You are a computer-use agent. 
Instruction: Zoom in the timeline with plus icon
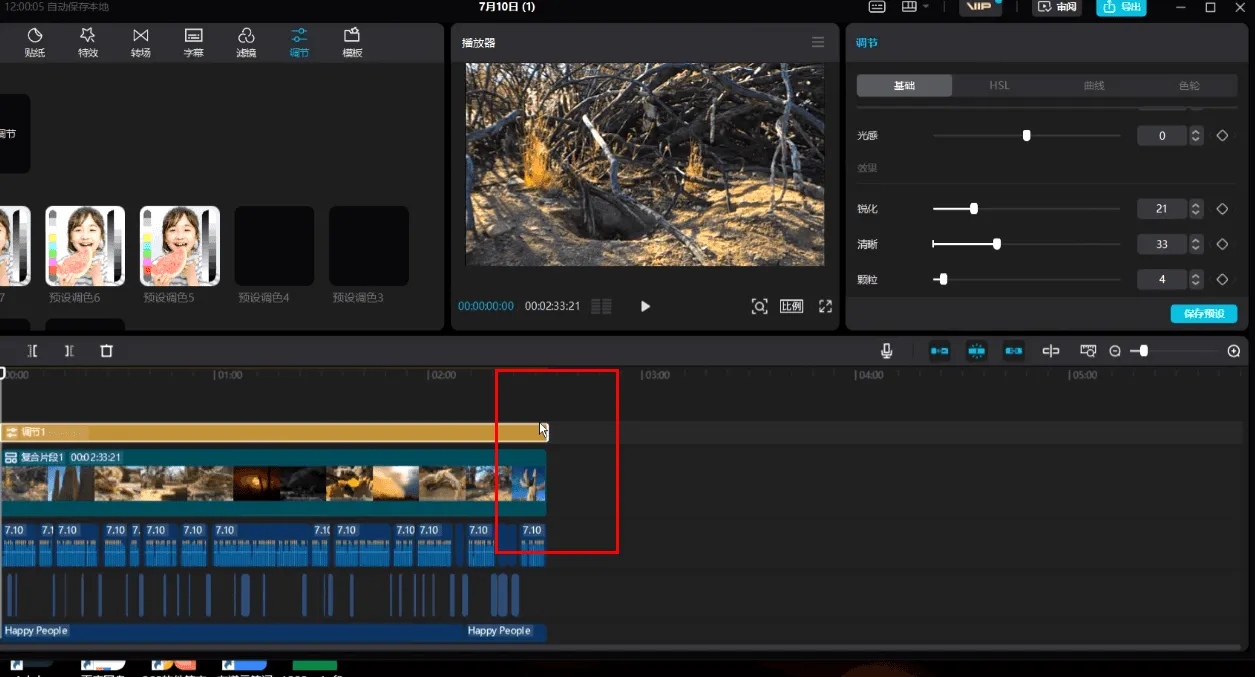pyautogui.click(x=1234, y=351)
